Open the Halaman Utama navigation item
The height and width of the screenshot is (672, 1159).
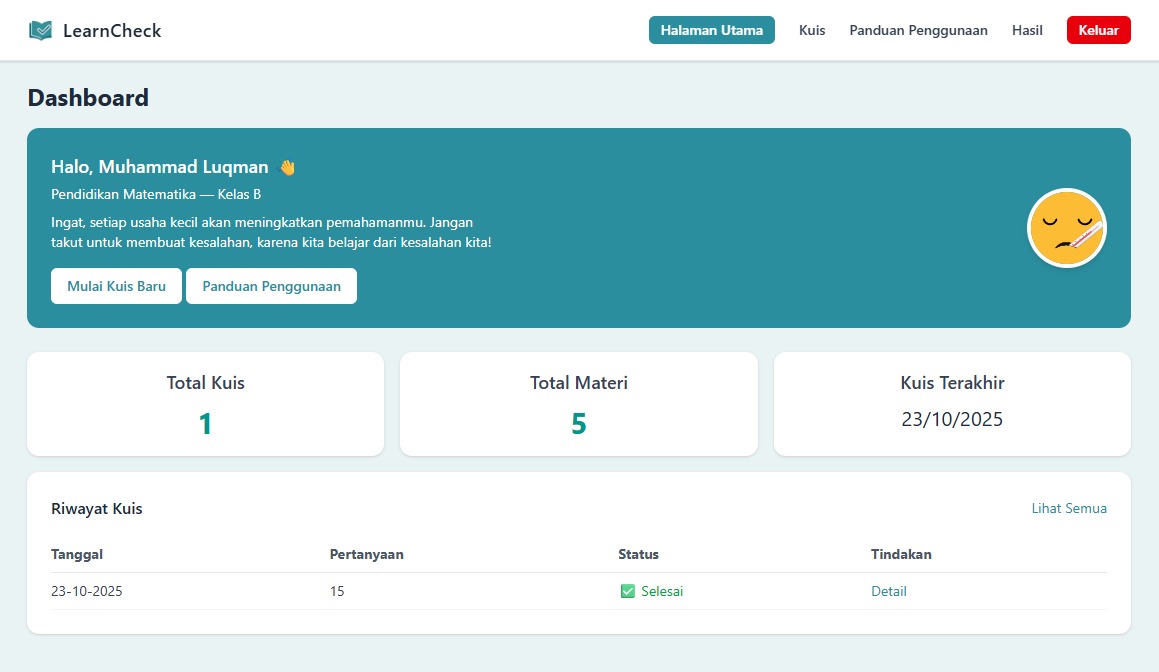(x=711, y=30)
